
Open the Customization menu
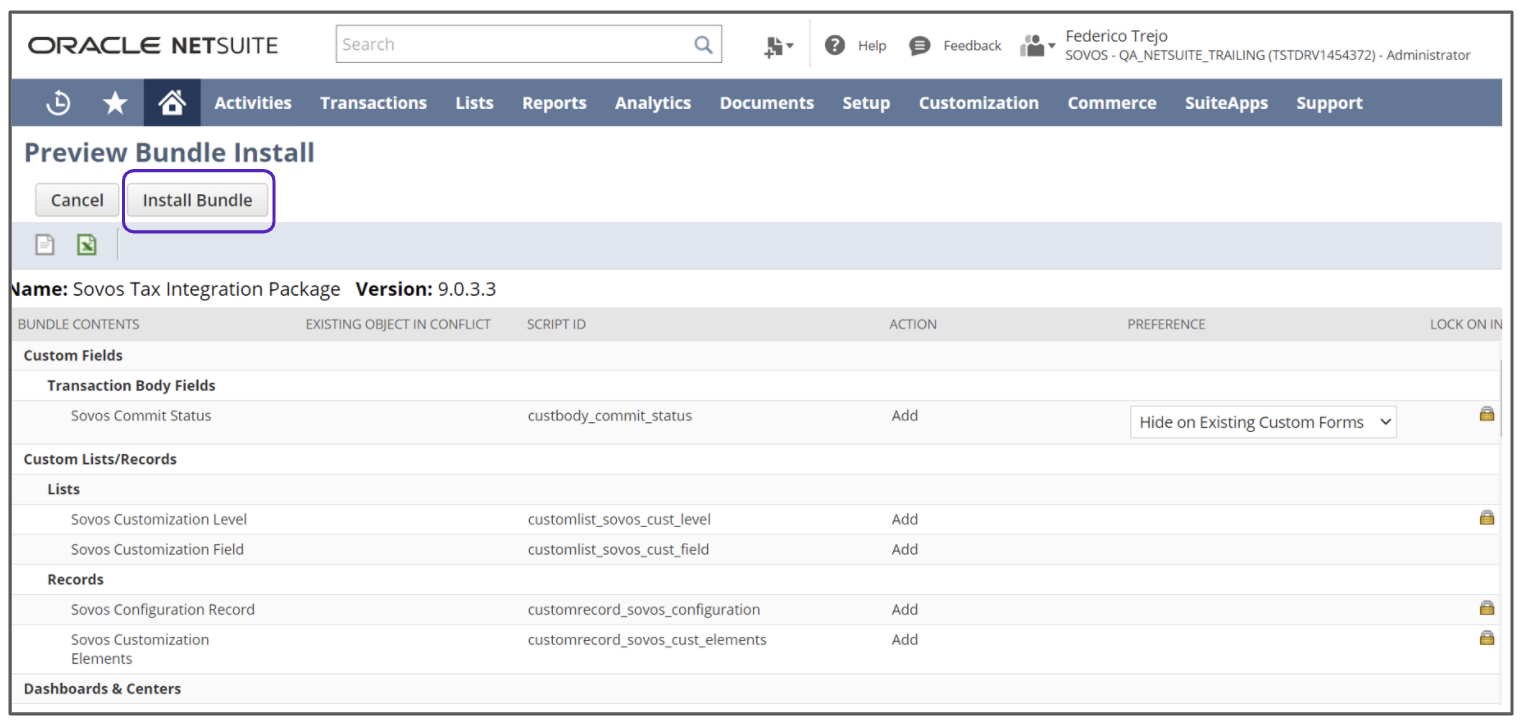978,103
